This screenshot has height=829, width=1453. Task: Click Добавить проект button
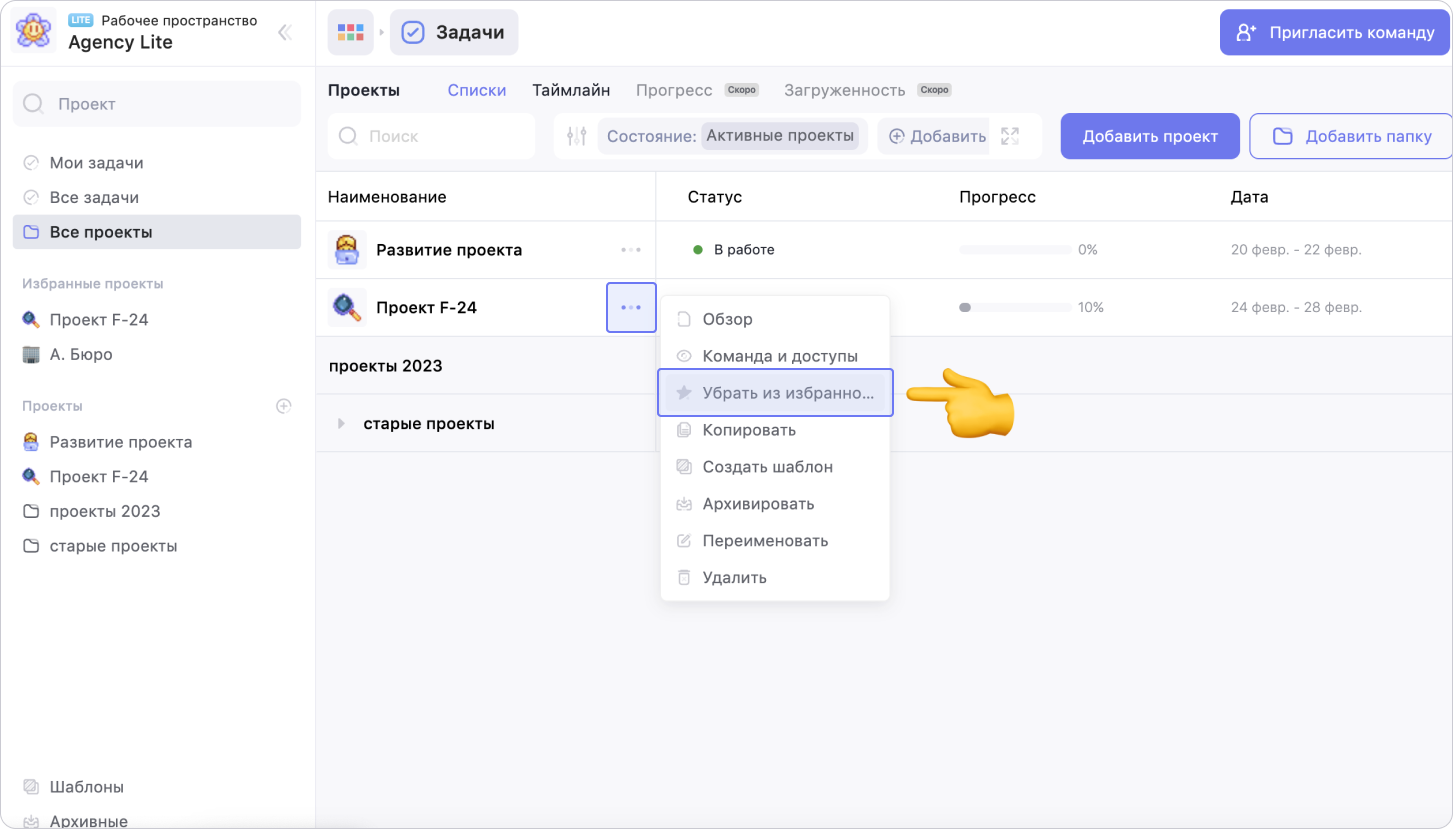tap(1150, 136)
